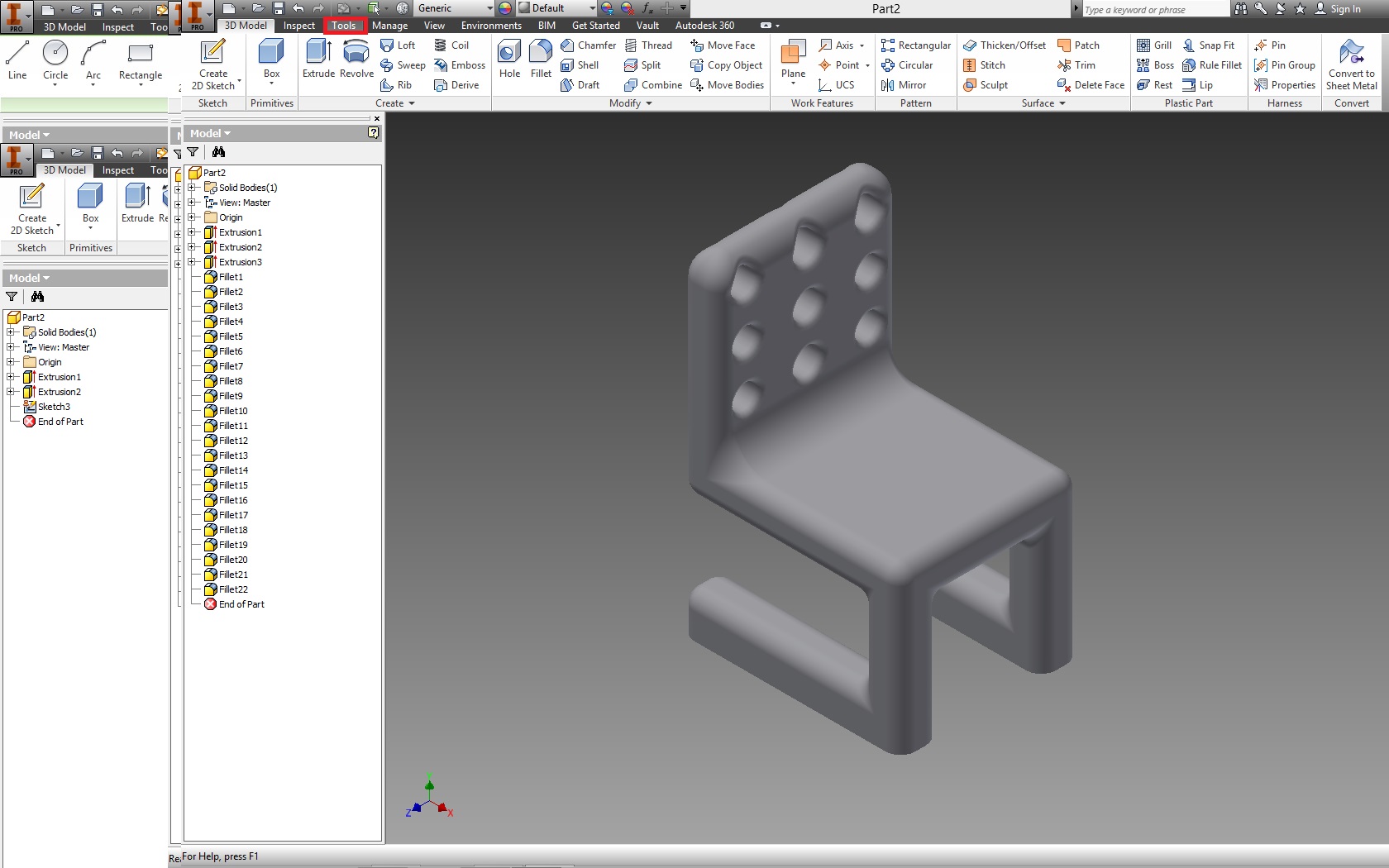Click the Chamfer tool

[588, 45]
